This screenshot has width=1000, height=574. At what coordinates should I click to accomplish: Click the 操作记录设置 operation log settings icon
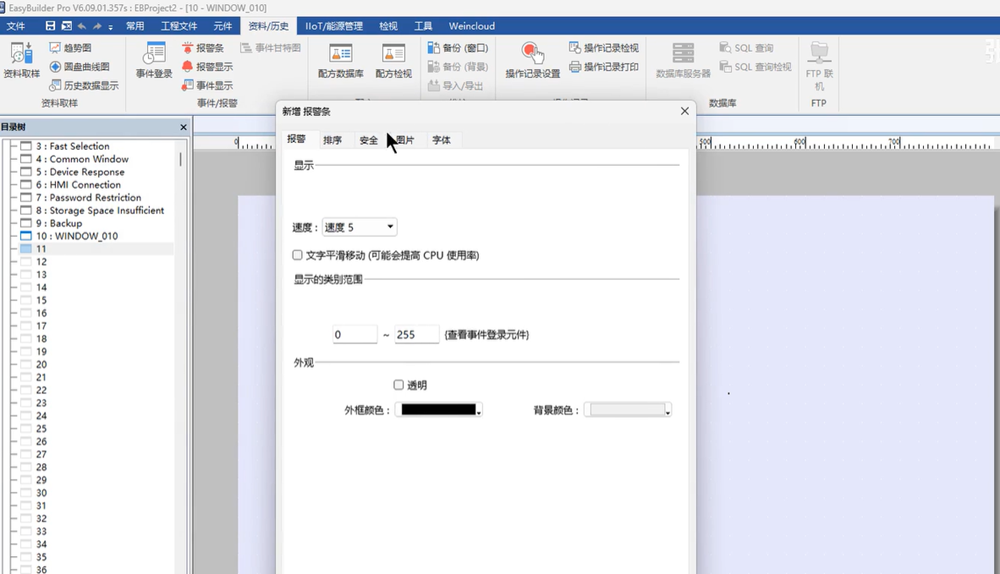tap(532, 56)
